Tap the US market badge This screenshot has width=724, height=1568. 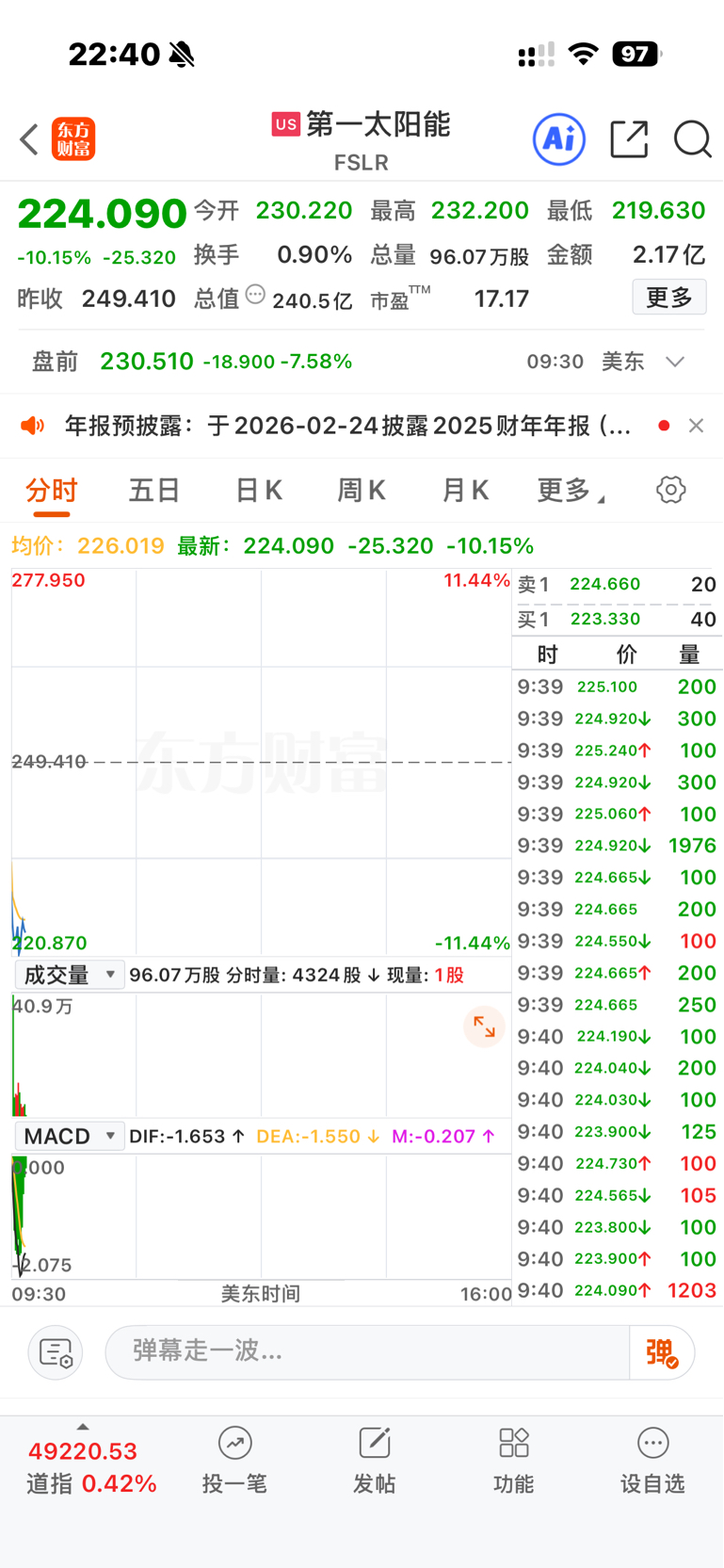point(286,124)
